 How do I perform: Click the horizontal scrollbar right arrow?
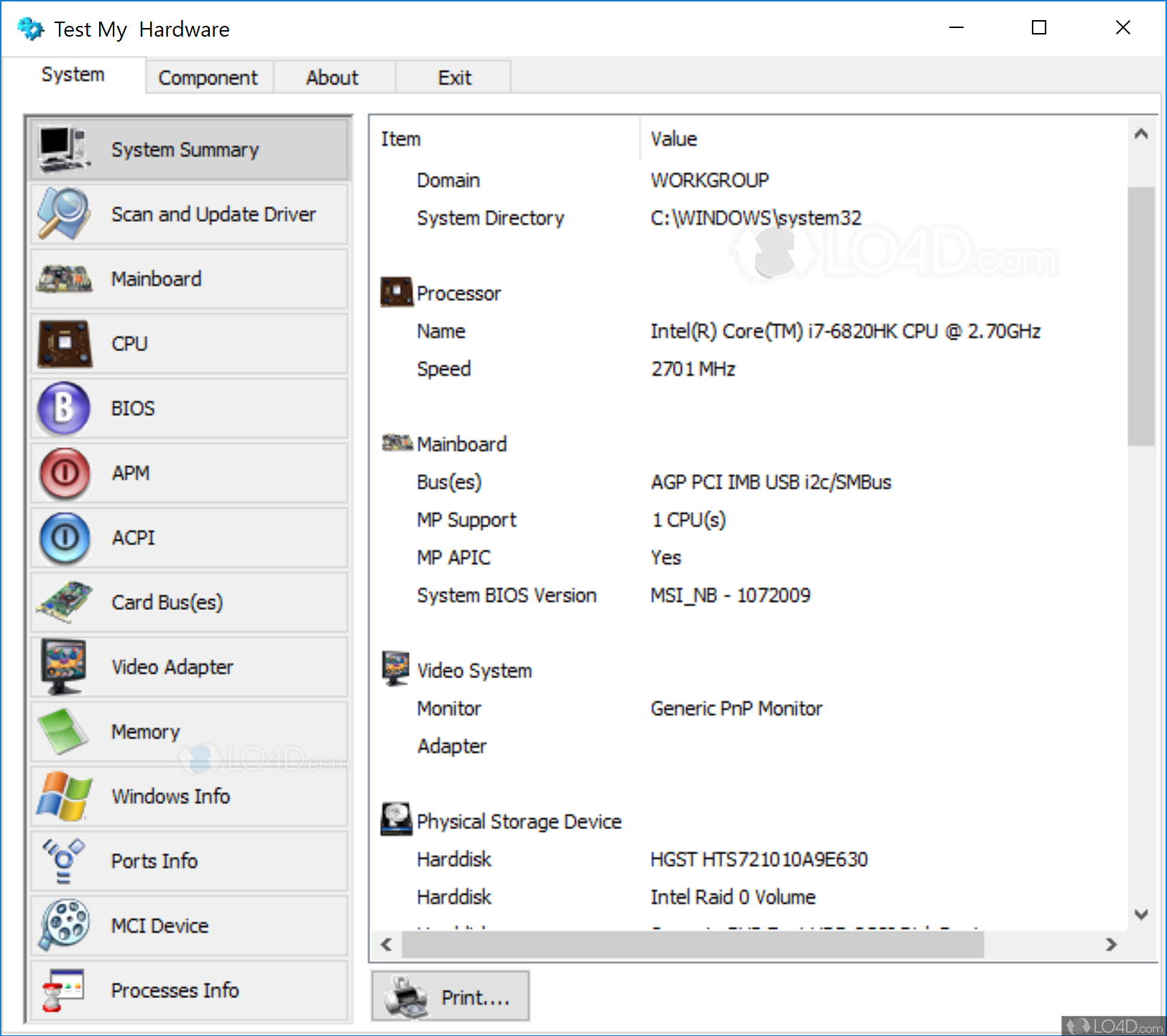(x=1111, y=944)
